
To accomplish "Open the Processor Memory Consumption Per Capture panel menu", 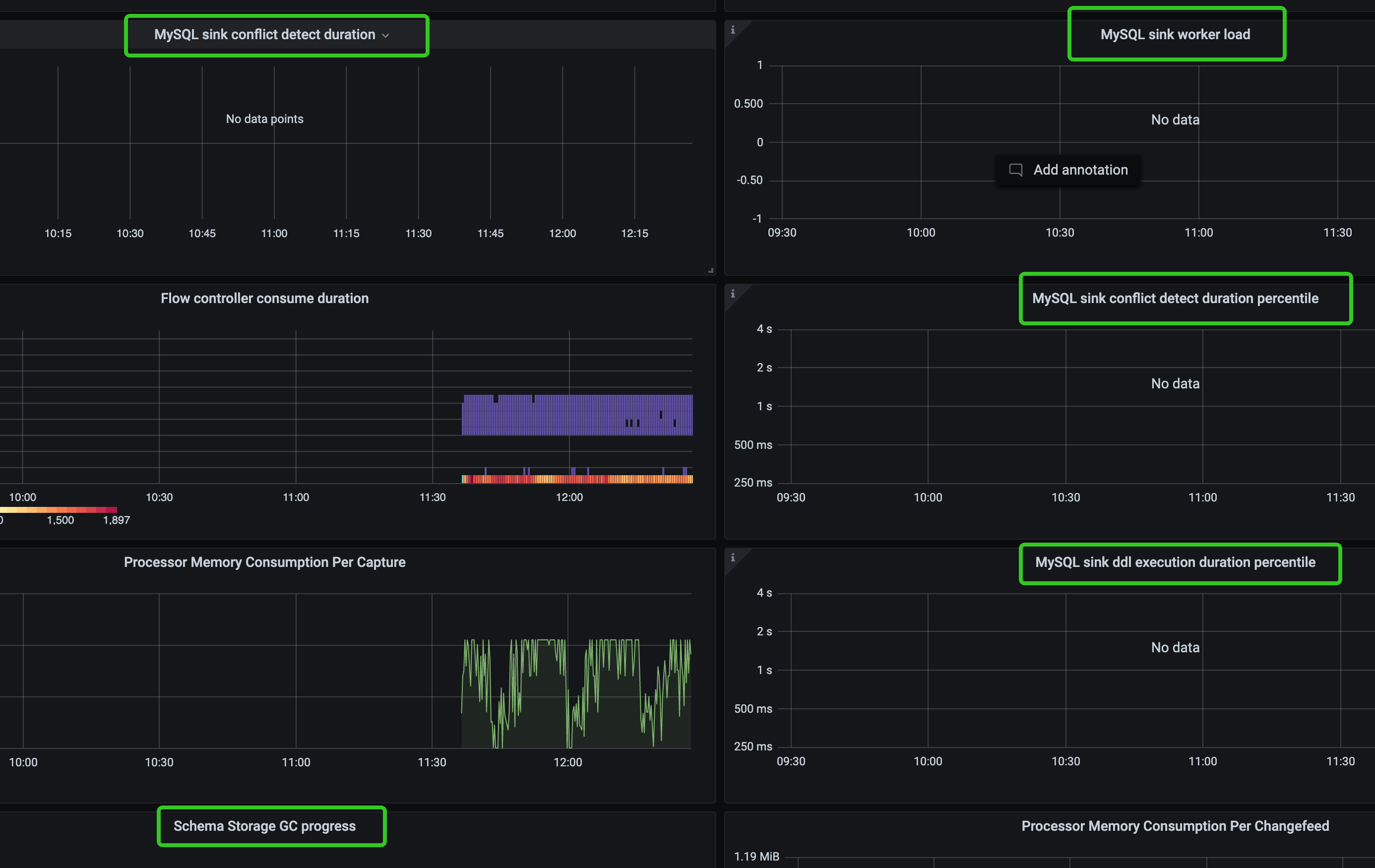I will (x=264, y=562).
